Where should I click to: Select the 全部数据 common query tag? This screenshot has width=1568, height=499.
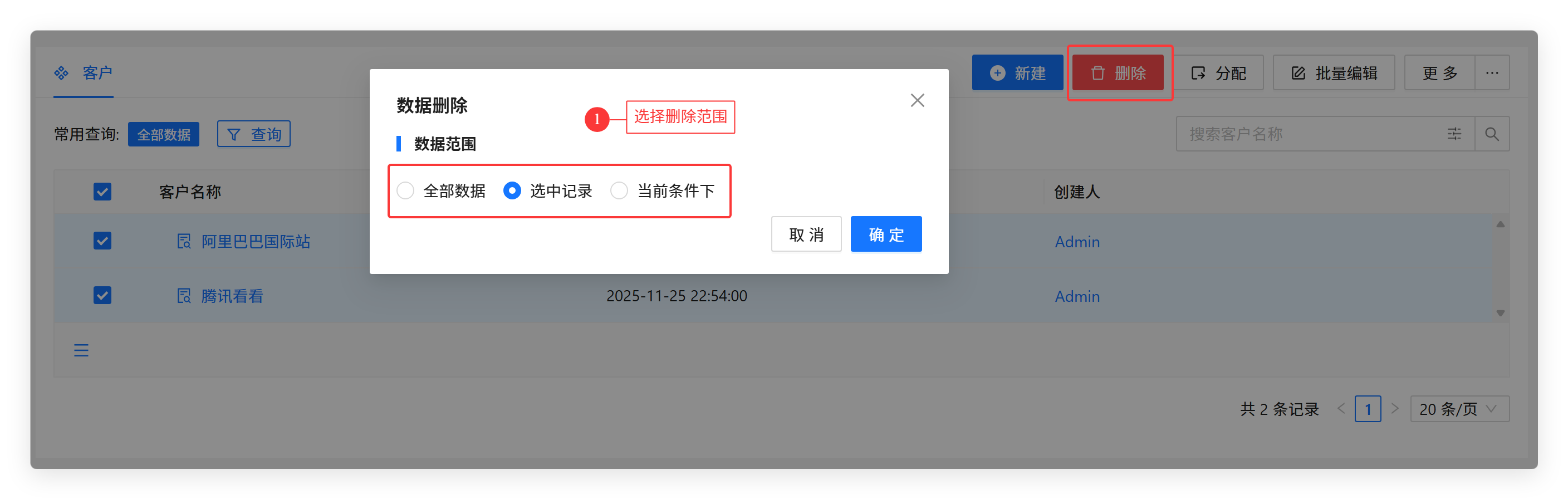(x=164, y=134)
